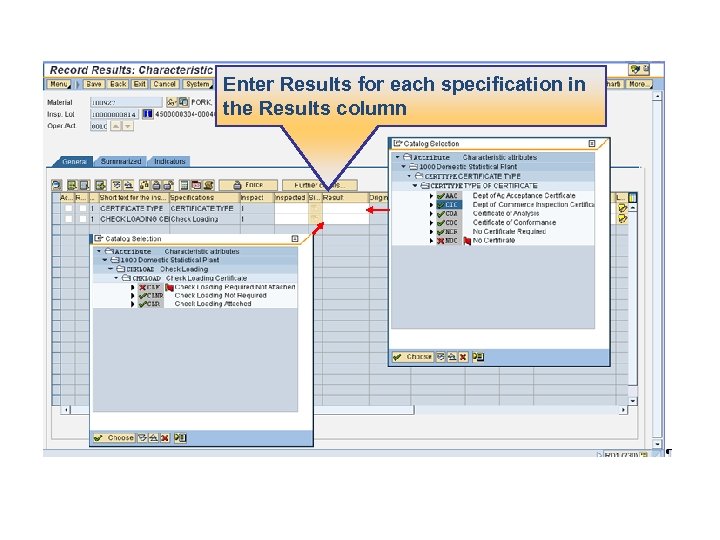Click yellow legend icon in right catalog dialog footer
The width and height of the screenshot is (720, 540).
[478, 357]
